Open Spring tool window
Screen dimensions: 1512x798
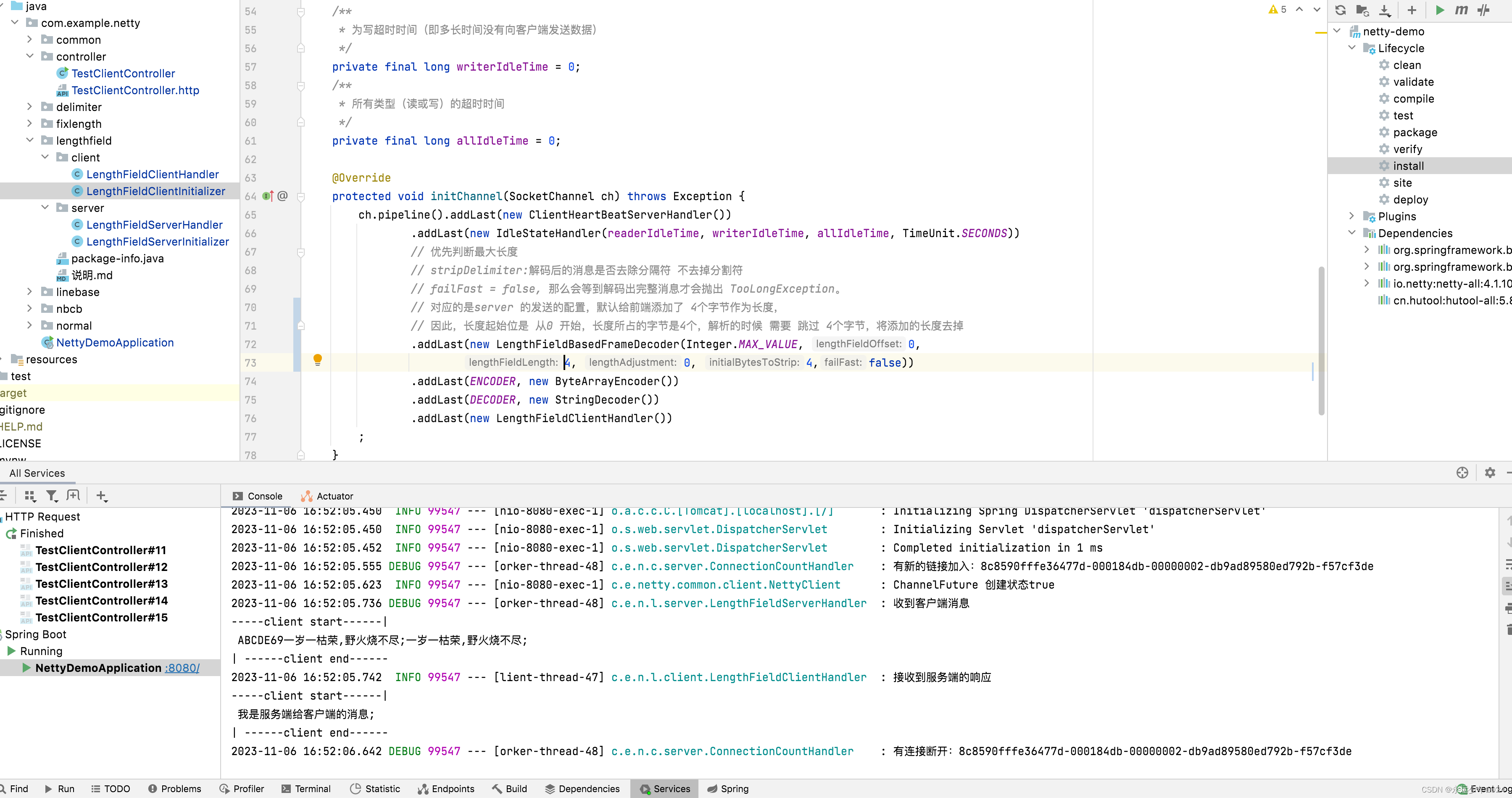click(728, 789)
